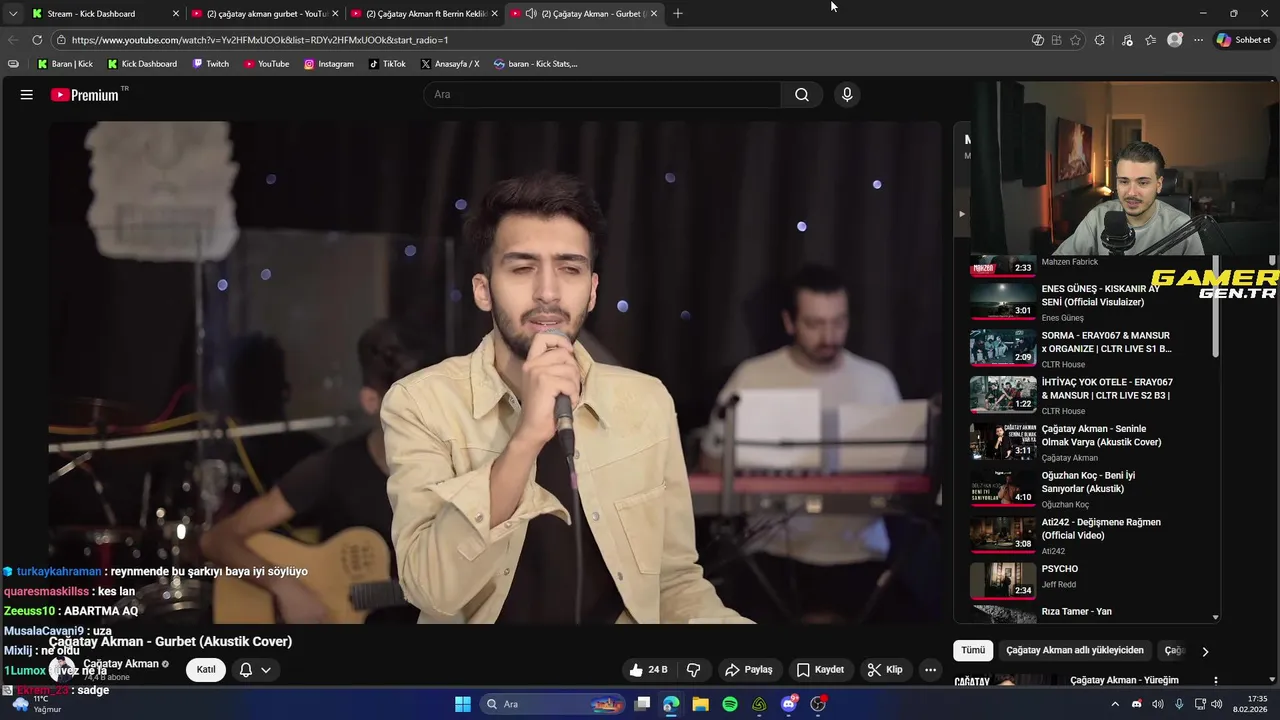Click playlist scrollbar down arrow
The height and width of the screenshot is (720, 1280).
(1216, 618)
